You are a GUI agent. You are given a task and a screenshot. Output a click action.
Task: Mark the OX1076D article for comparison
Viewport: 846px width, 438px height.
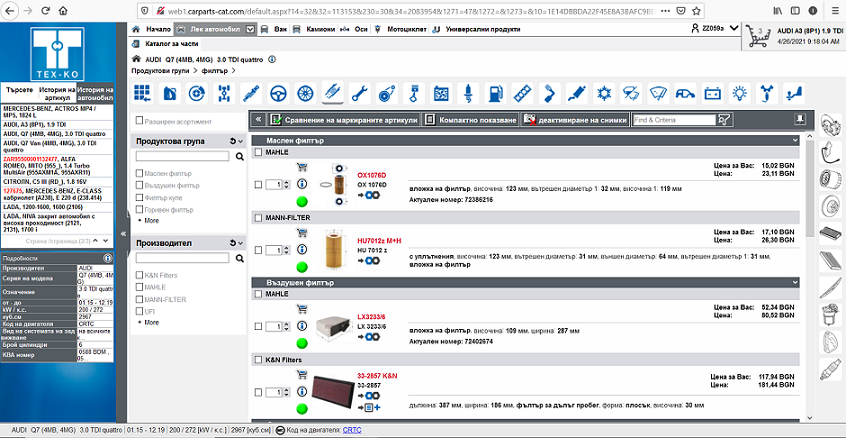258,184
